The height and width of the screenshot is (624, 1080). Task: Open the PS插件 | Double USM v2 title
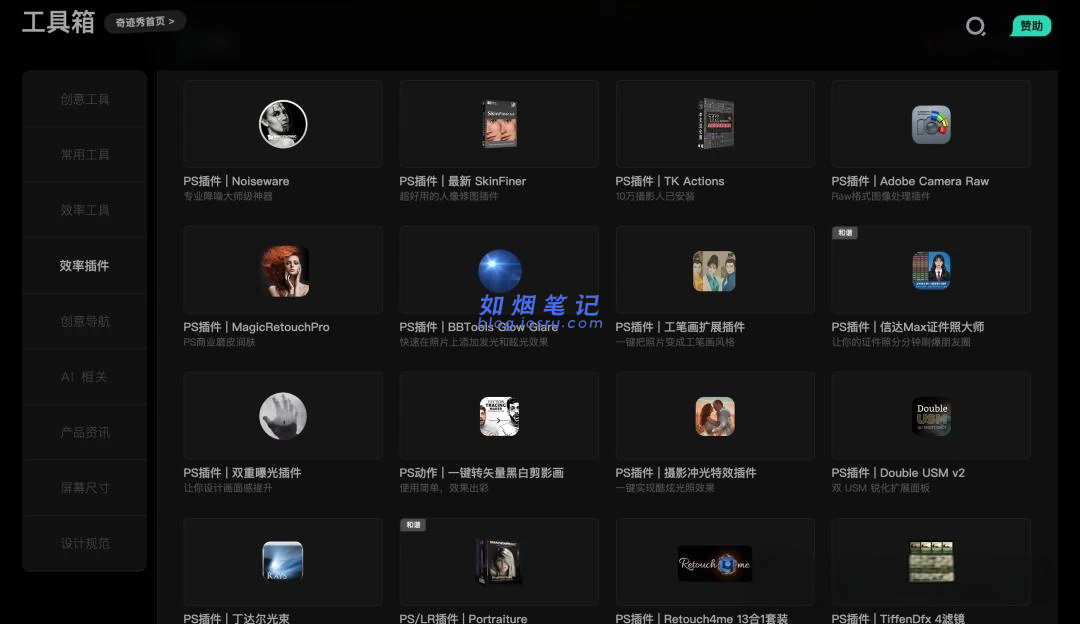pyautogui.click(x=898, y=473)
